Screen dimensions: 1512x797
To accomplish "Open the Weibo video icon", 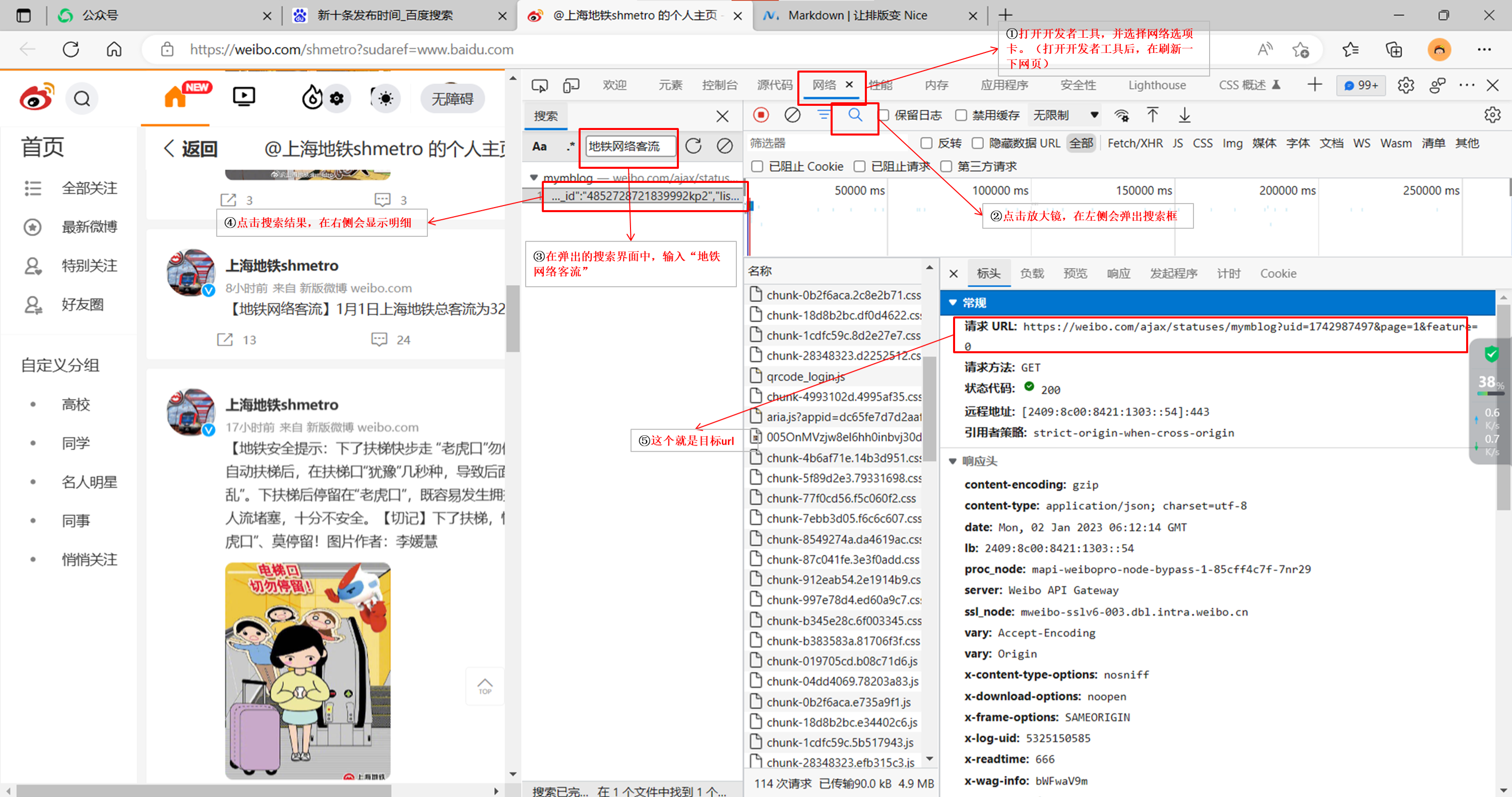I will [x=243, y=97].
